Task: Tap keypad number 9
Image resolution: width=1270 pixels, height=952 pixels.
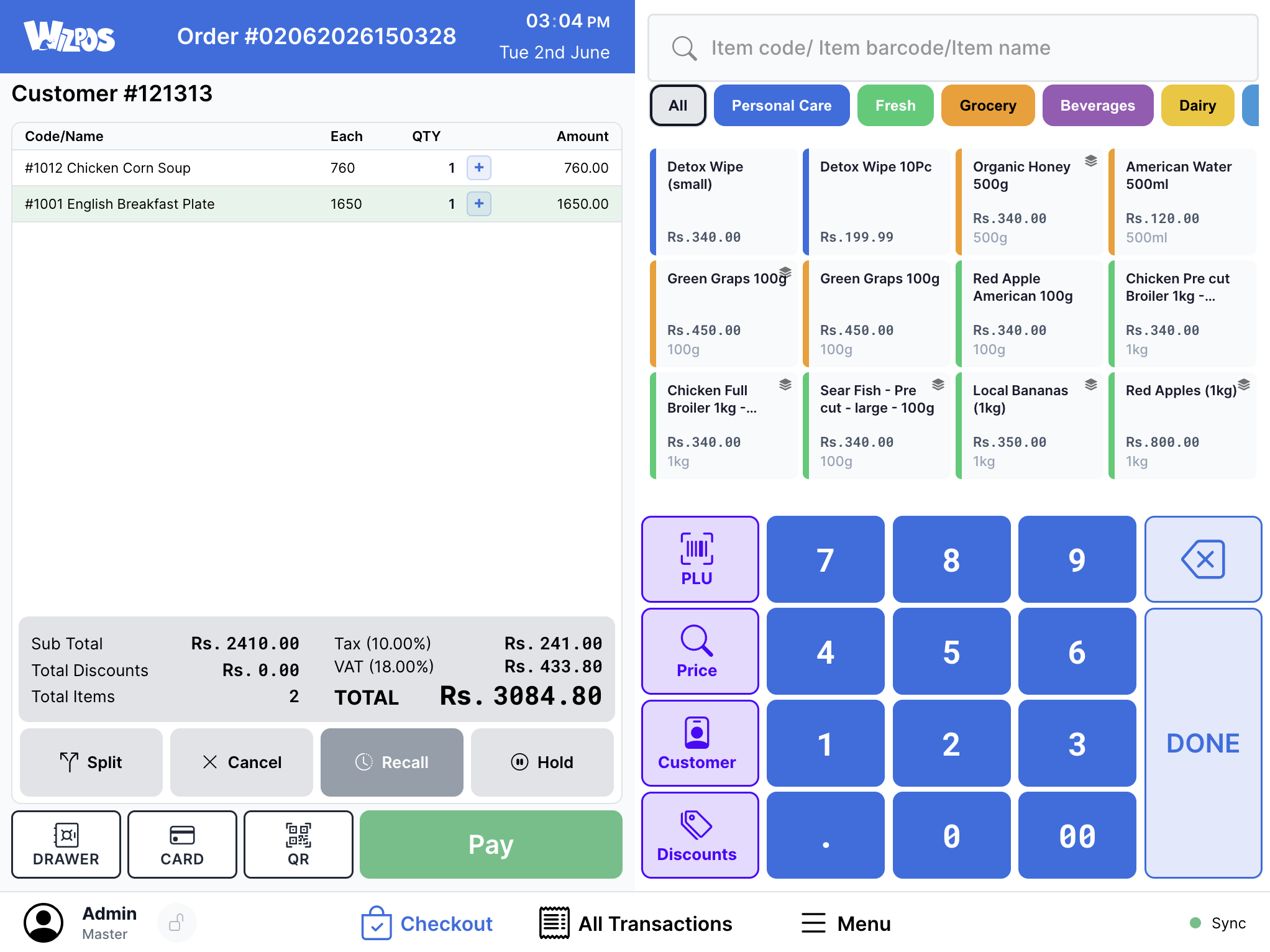Action: tap(1077, 559)
